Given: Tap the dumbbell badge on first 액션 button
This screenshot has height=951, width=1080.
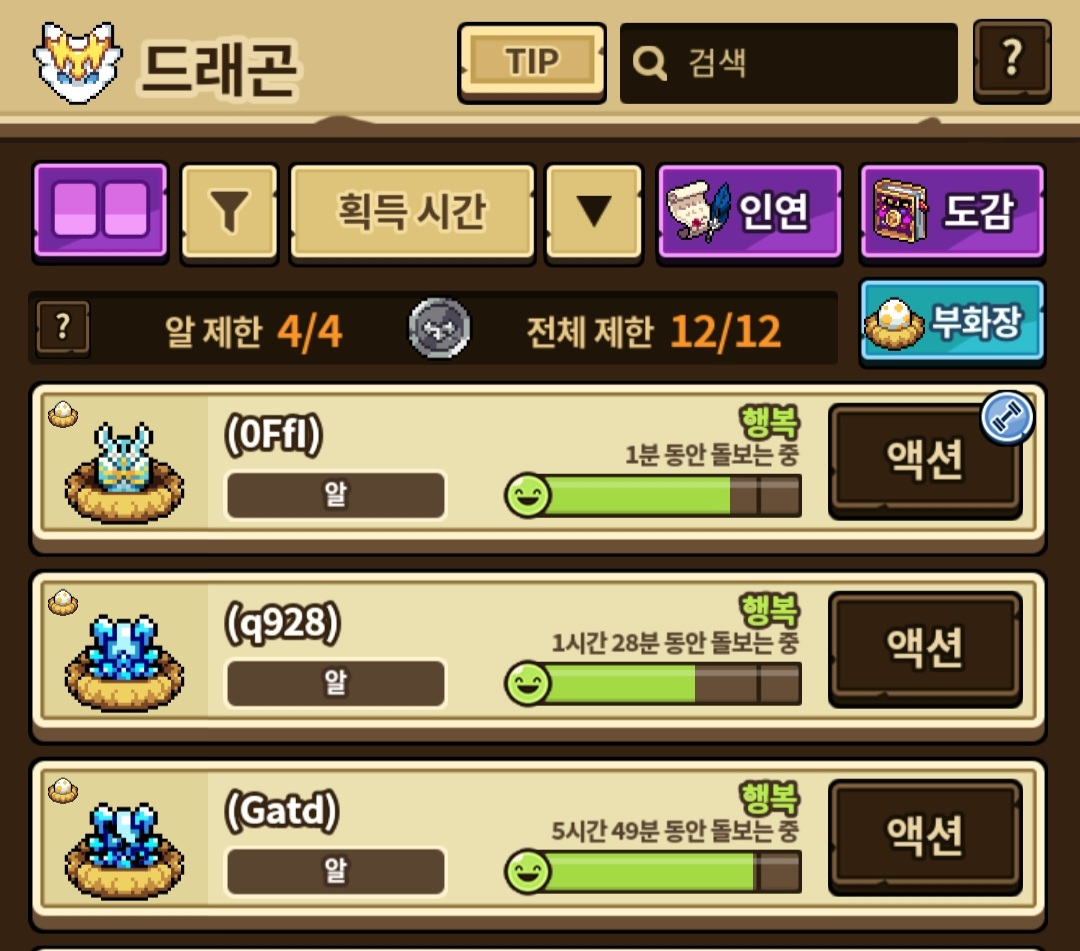Looking at the screenshot, I should 1006,417.
